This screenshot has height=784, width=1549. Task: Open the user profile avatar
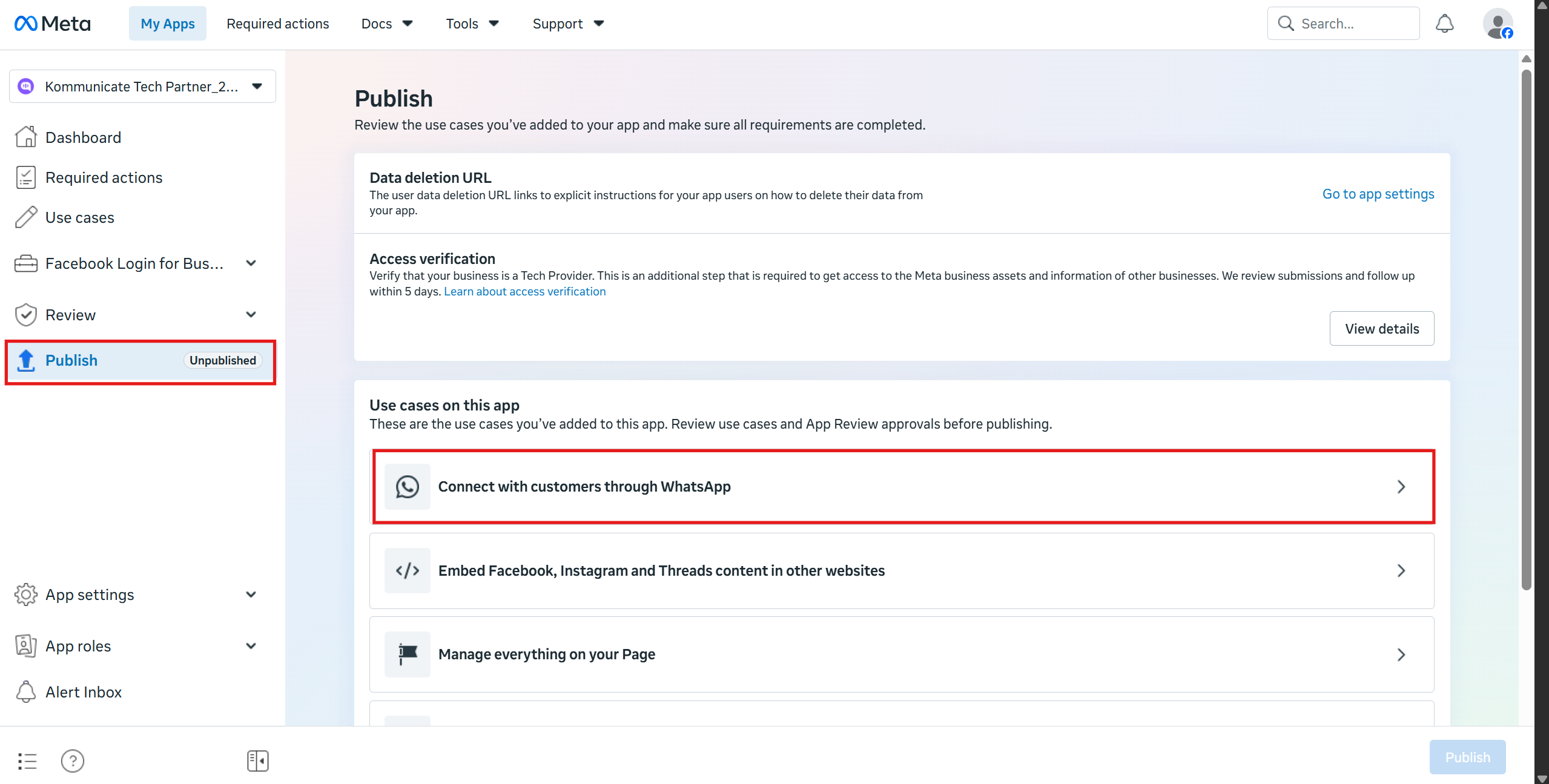tap(1498, 24)
